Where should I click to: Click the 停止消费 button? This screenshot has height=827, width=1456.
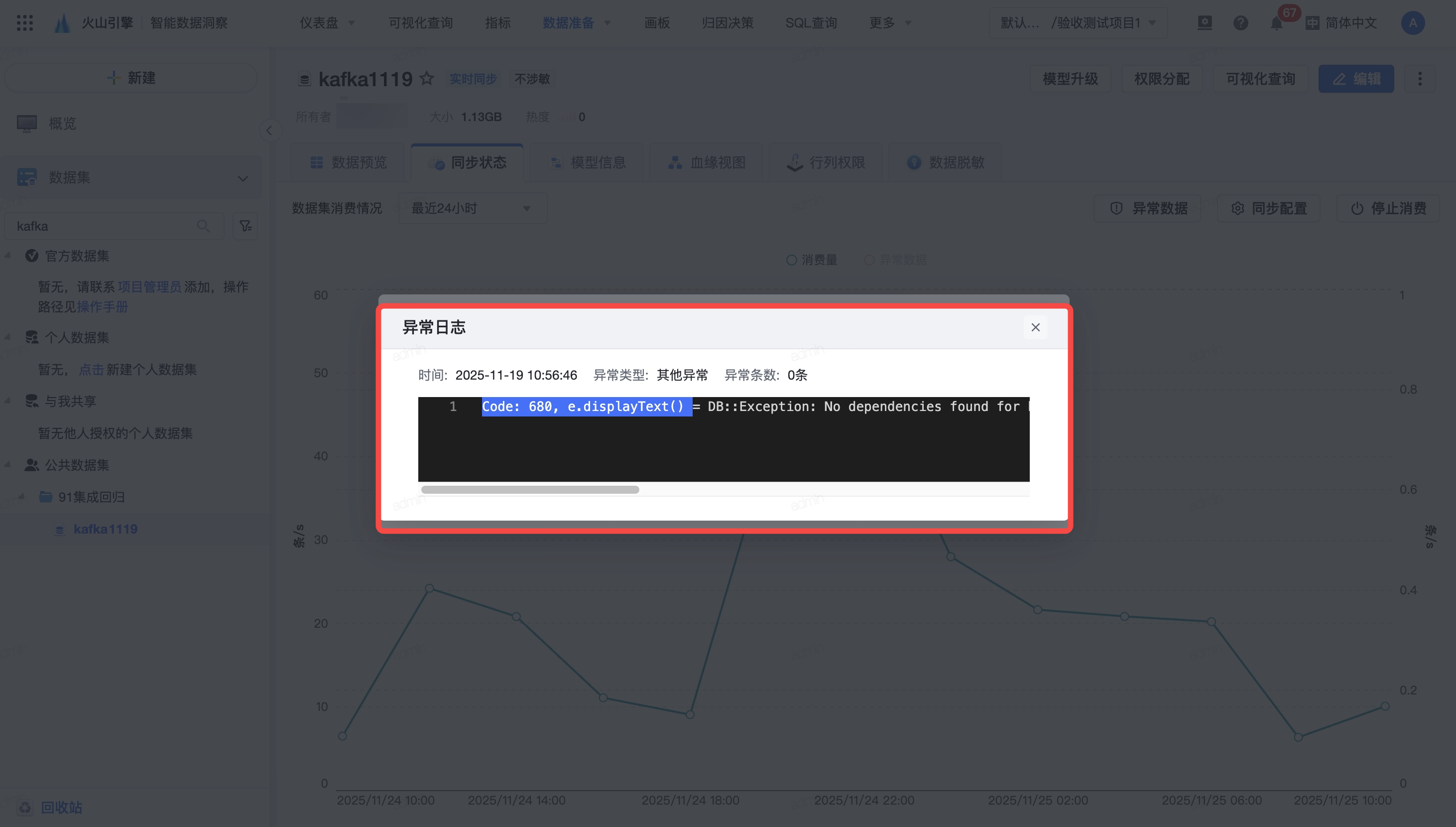click(1388, 208)
